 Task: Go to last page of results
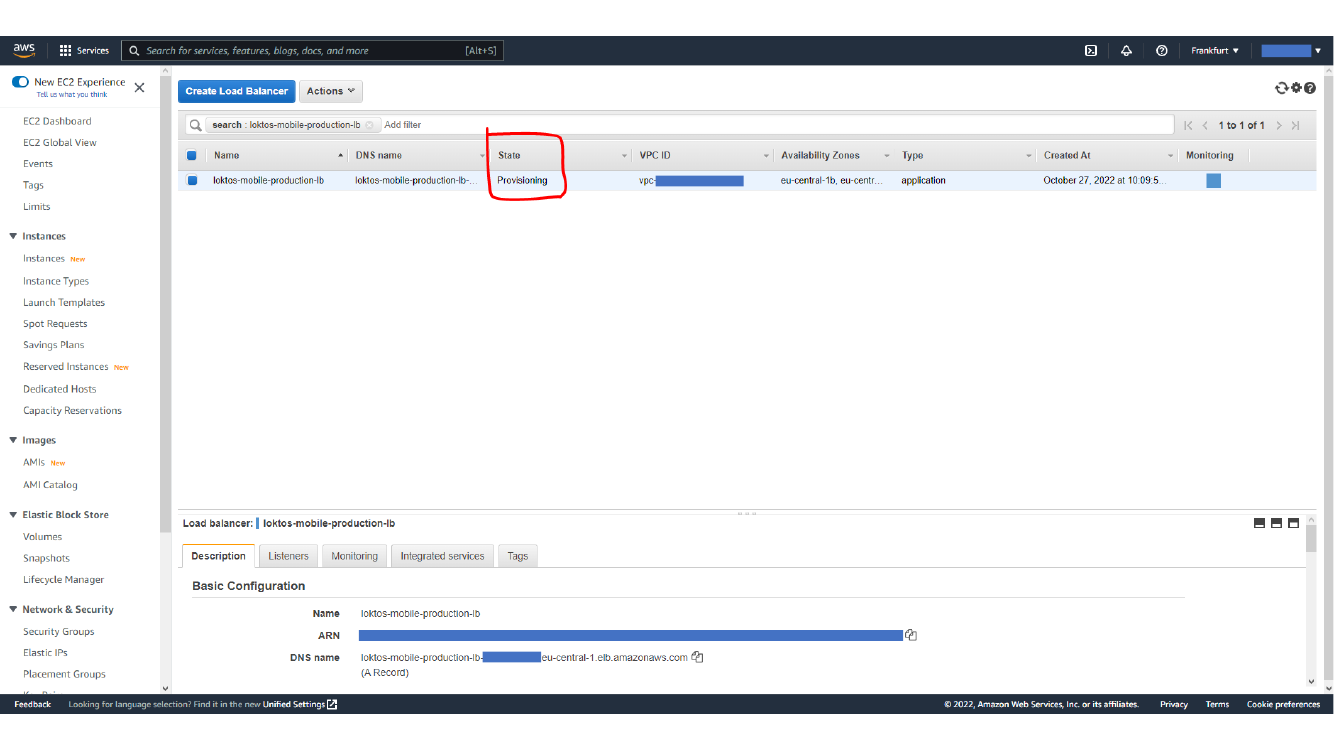tap(1295, 125)
